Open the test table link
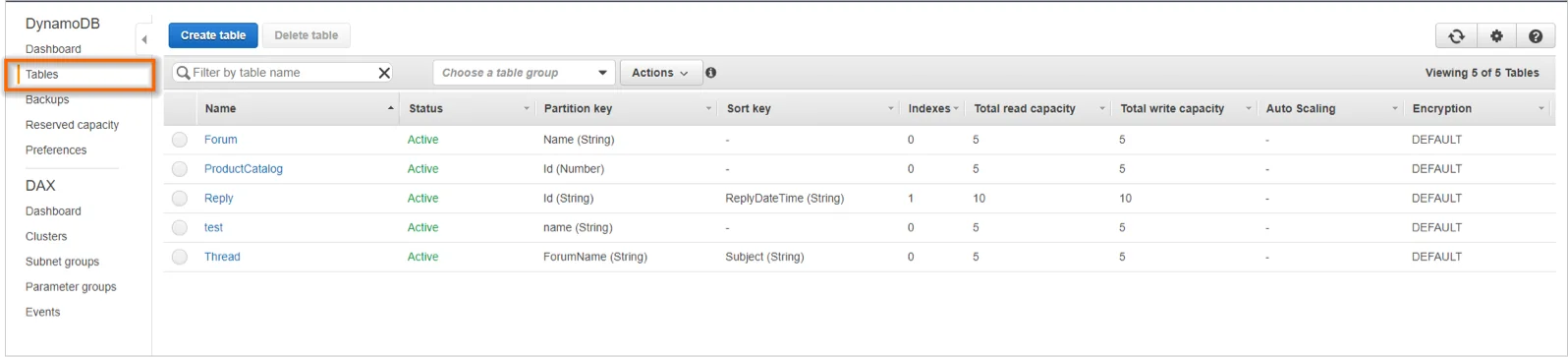The height and width of the screenshot is (358, 1568). pyautogui.click(x=213, y=227)
